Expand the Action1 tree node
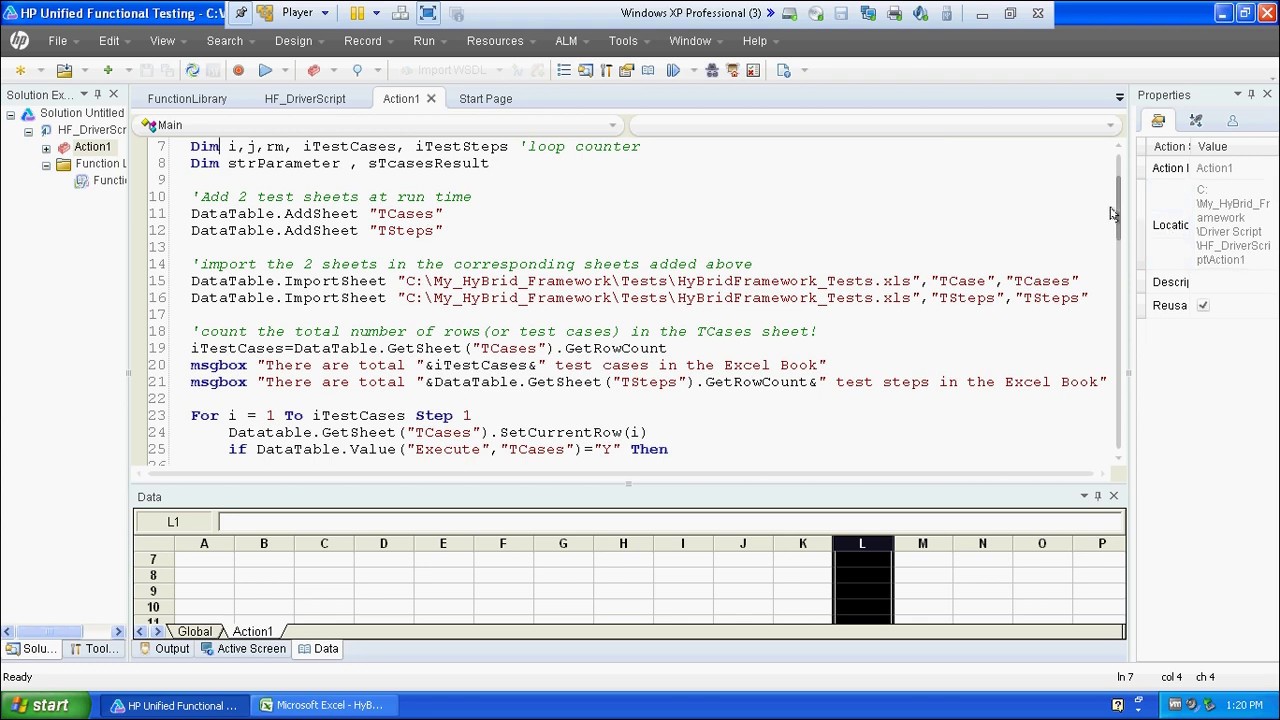 [46, 148]
